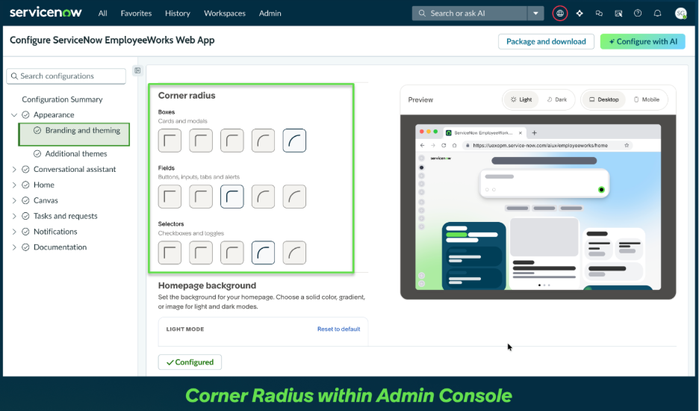The height and width of the screenshot is (411, 699).
Task: Open the user profile avatar
Action: [x=680, y=13]
